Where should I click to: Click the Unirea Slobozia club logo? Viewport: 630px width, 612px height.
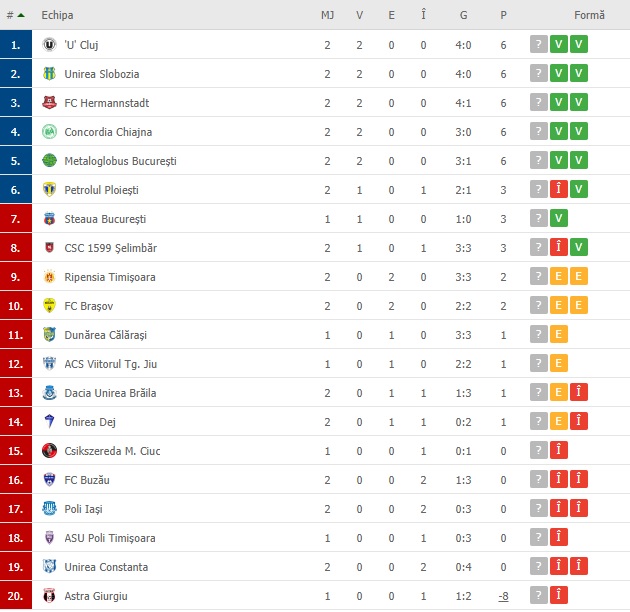(49, 74)
